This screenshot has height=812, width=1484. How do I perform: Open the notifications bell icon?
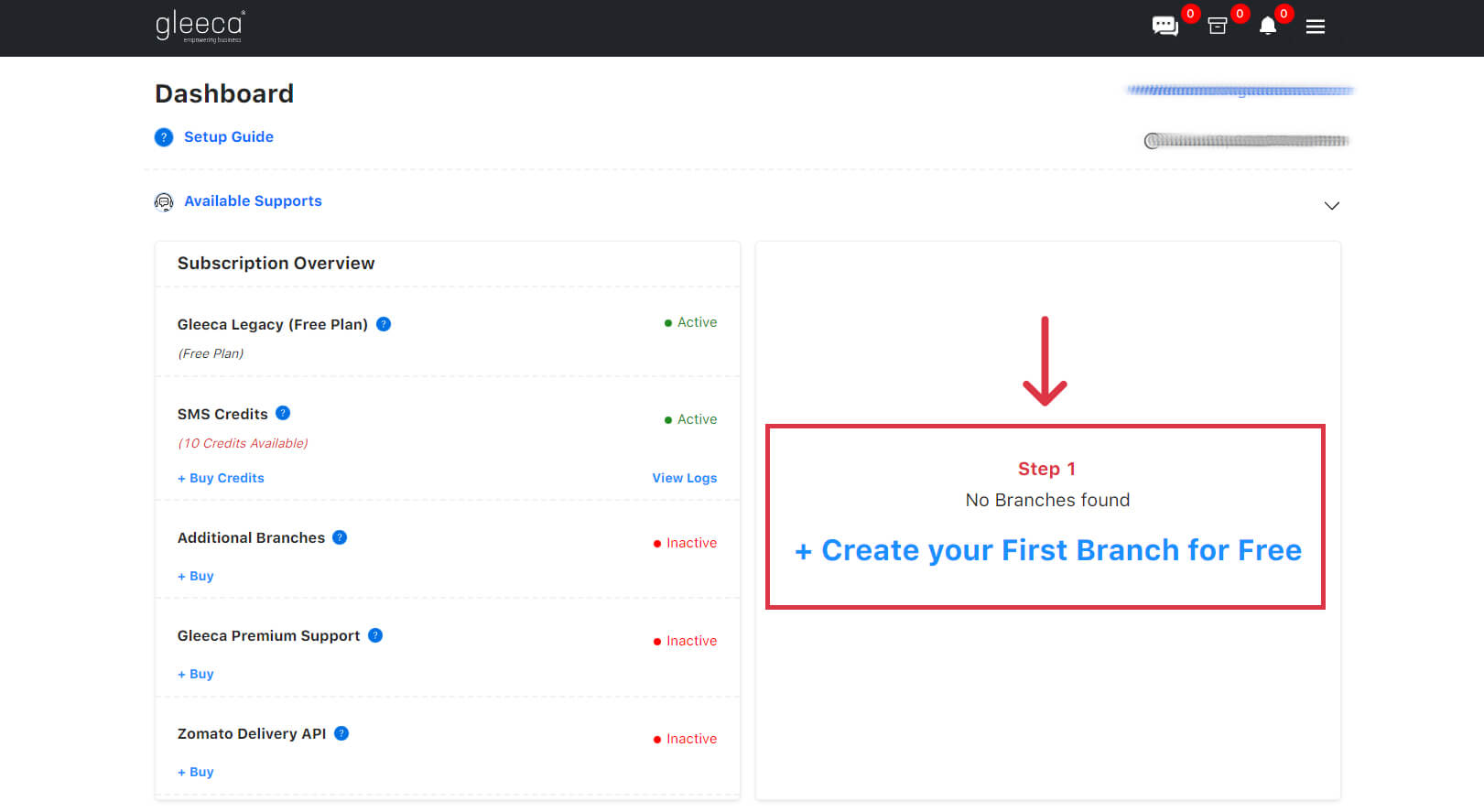tap(1268, 26)
